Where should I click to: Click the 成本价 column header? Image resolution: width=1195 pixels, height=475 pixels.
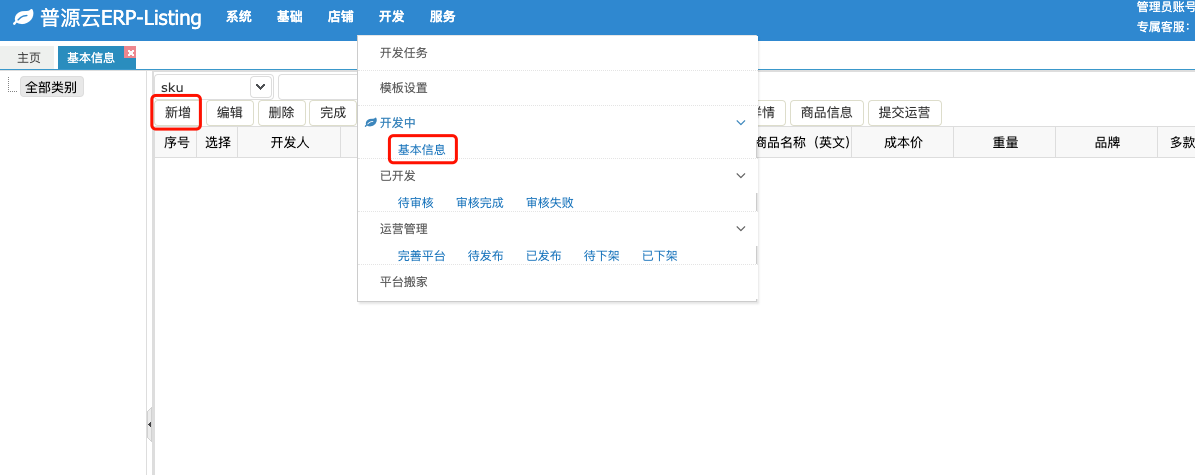point(903,143)
